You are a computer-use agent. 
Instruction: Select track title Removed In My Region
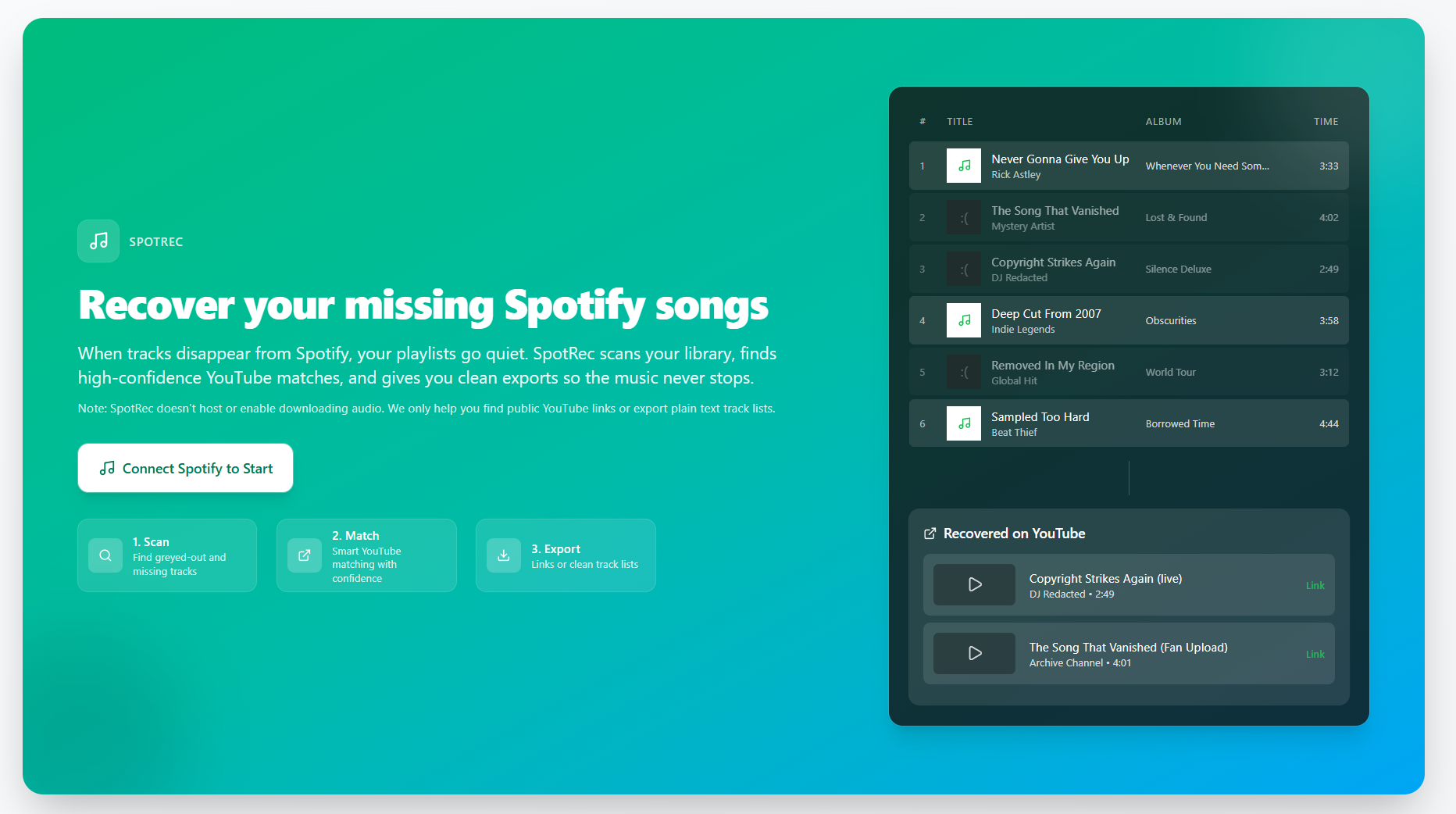(1053, 365)
